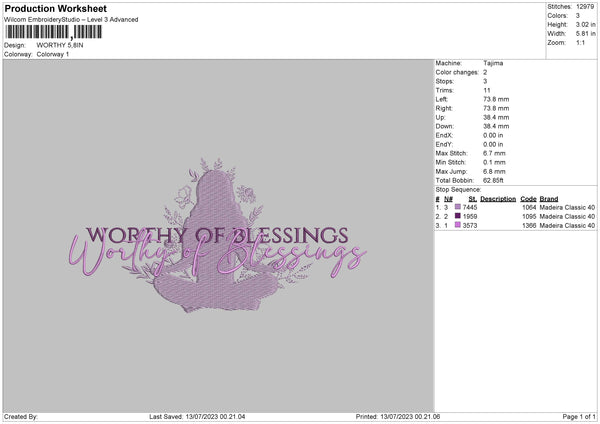This screenshot has height=424, width=600.
Task: Click the 'Production Worksheet' title
Action: [55, 8]
